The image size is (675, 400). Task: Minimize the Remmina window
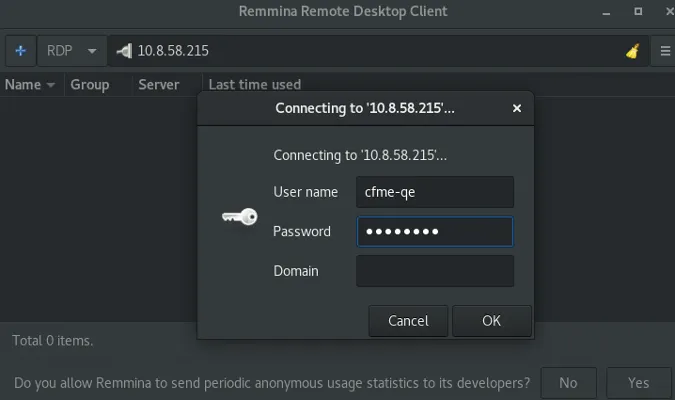(x=607, y=12)
